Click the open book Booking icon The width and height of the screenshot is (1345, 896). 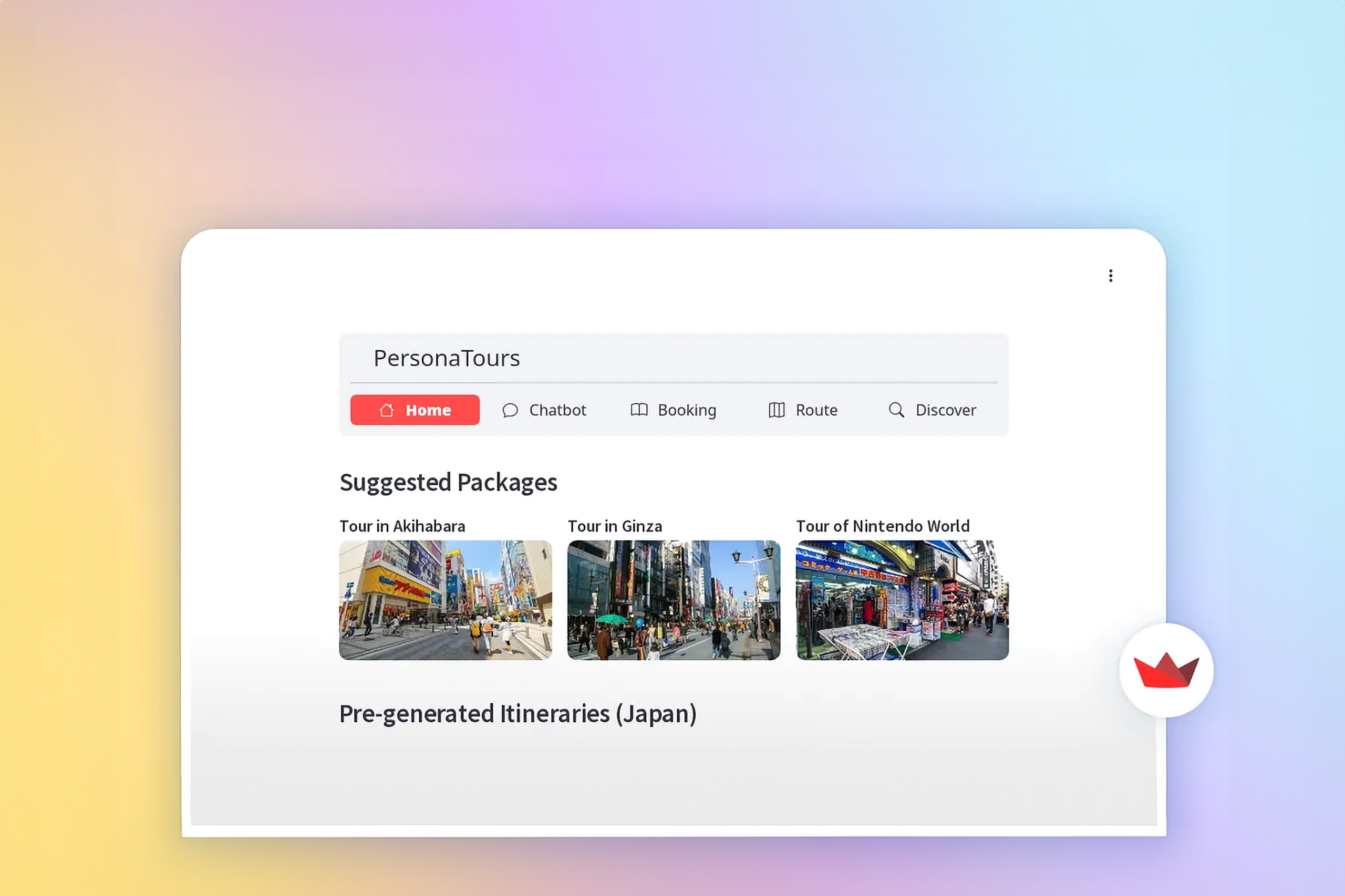tap(638, 410)
